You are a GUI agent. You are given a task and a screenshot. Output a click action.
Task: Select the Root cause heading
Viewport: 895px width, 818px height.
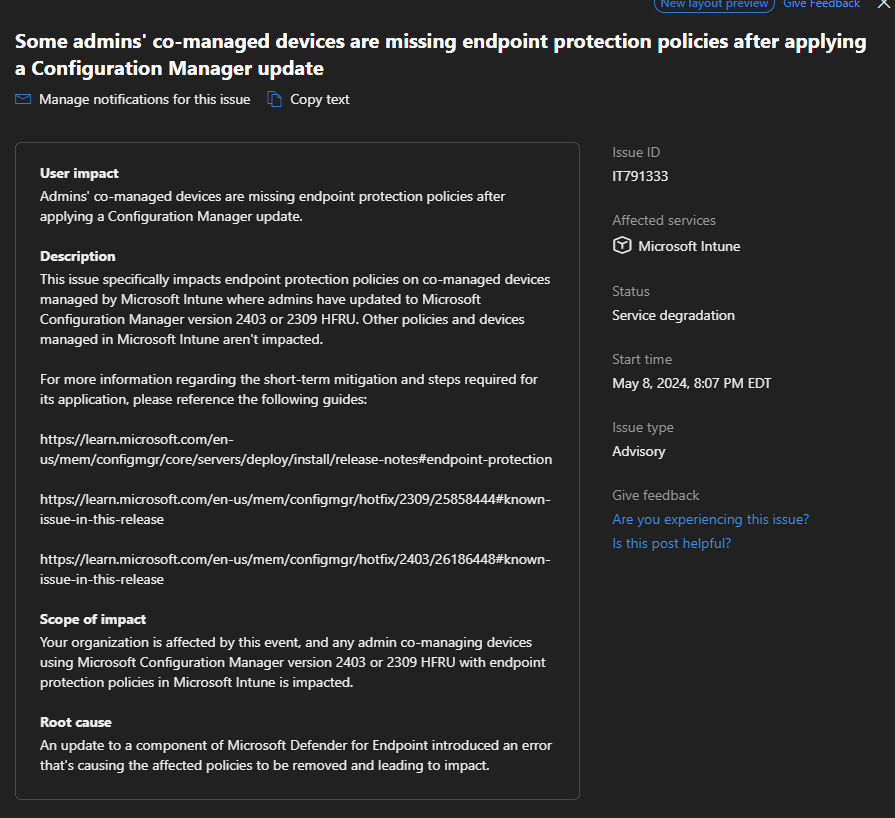[x=76, y=722]
